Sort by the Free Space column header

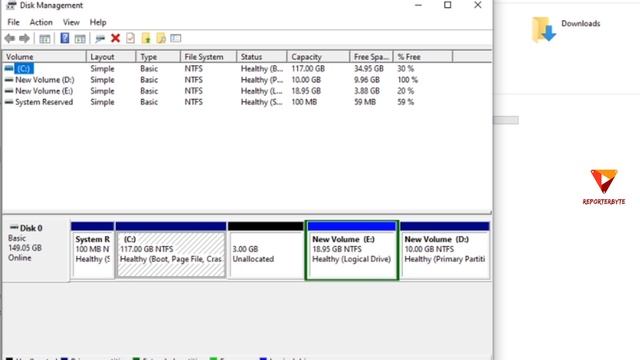371,57
